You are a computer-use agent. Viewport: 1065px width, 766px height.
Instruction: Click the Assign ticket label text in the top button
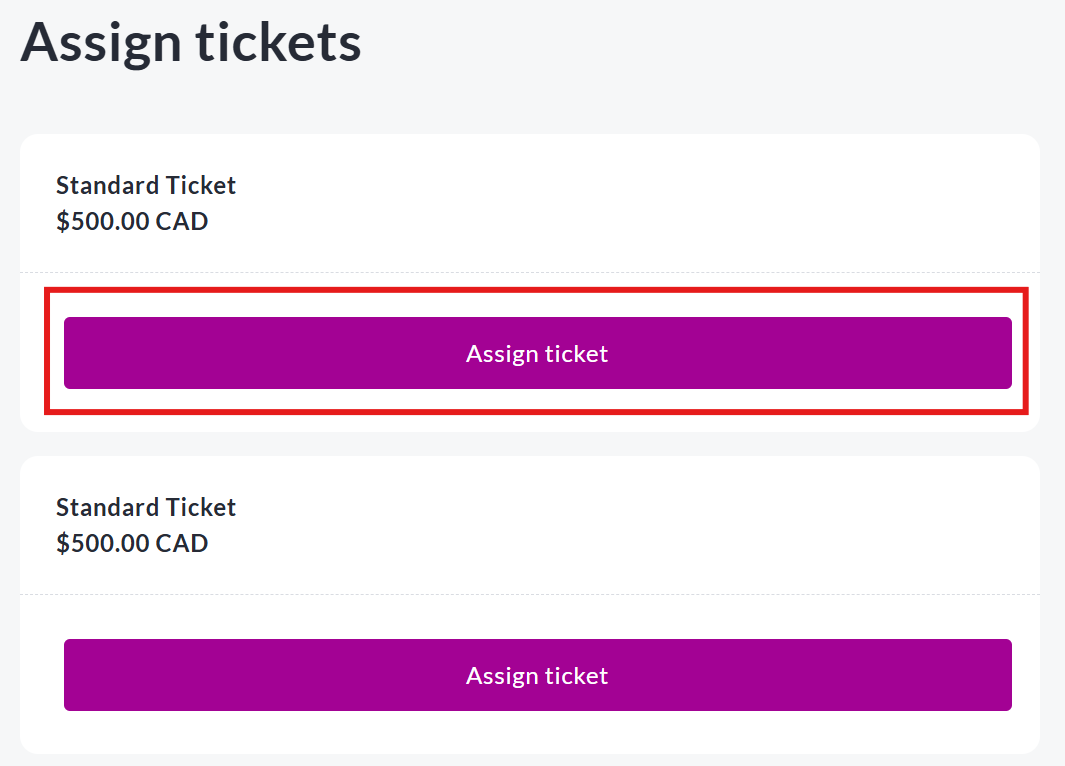tap(537, 353)
